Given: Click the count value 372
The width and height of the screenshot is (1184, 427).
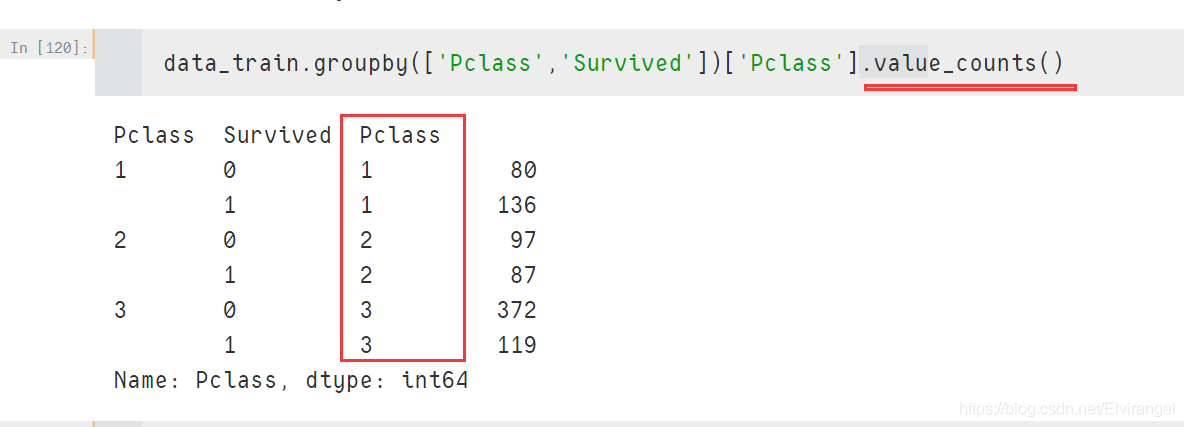Looking at the screenshot, I should click(516, 310).
